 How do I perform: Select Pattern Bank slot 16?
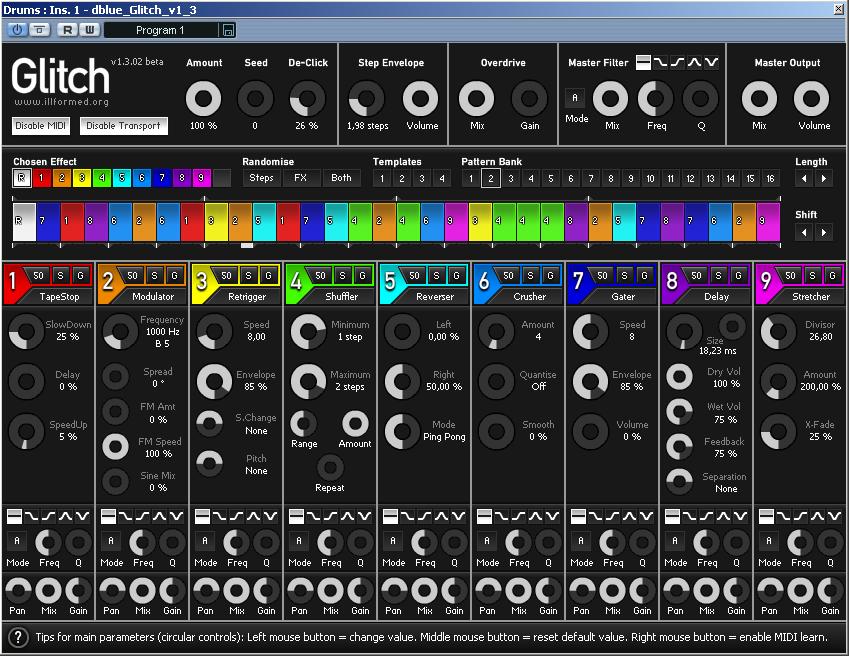(770, 179)
